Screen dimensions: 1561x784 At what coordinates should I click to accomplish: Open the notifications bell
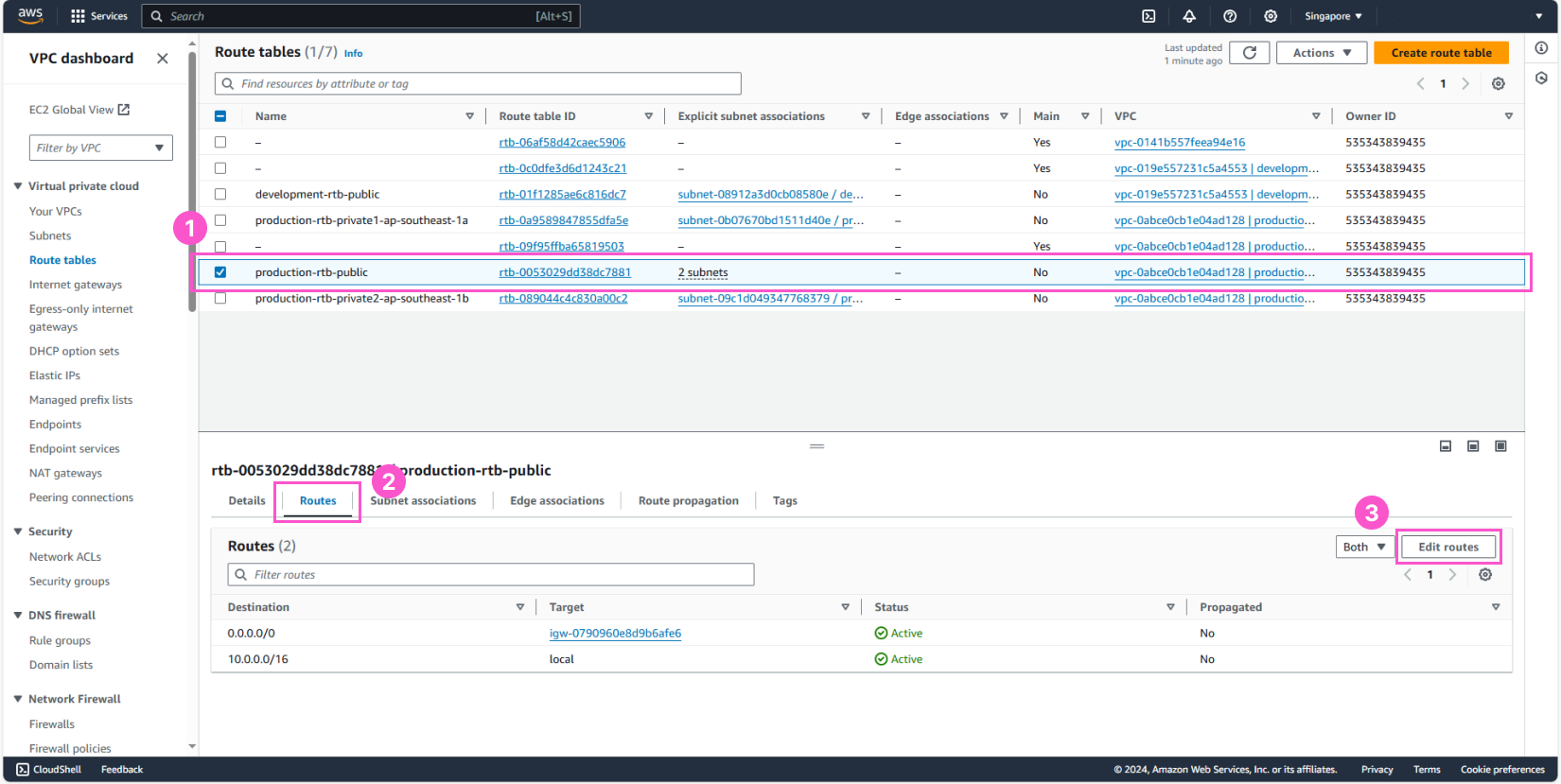tap(1189, 16)
